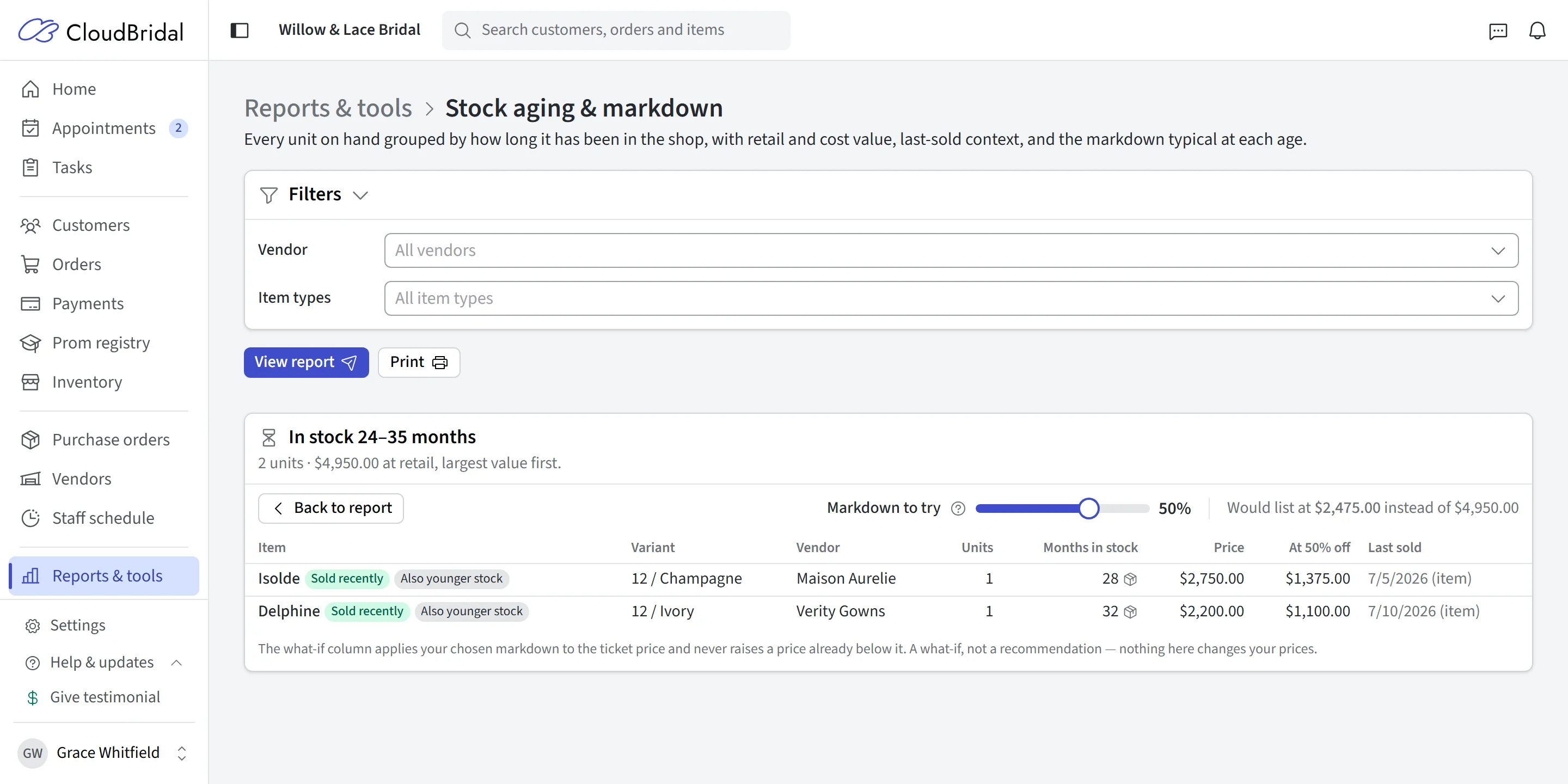
Task: Collapse the Filters section chevron
Action: (360, 195)
